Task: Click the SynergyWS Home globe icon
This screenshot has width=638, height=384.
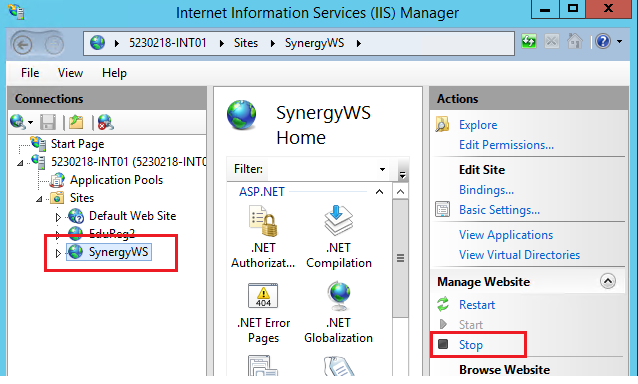Action: click(242, 115)
